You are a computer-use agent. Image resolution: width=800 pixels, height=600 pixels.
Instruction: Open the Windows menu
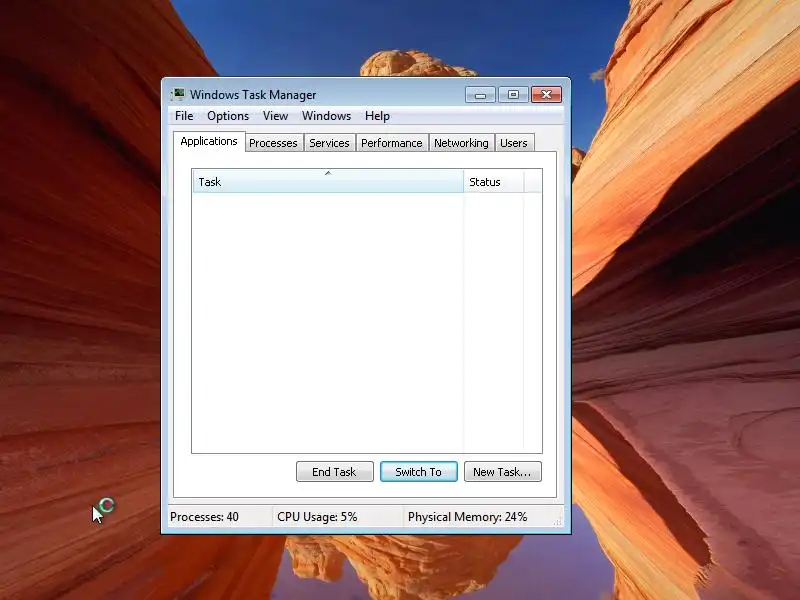point(327,116)
